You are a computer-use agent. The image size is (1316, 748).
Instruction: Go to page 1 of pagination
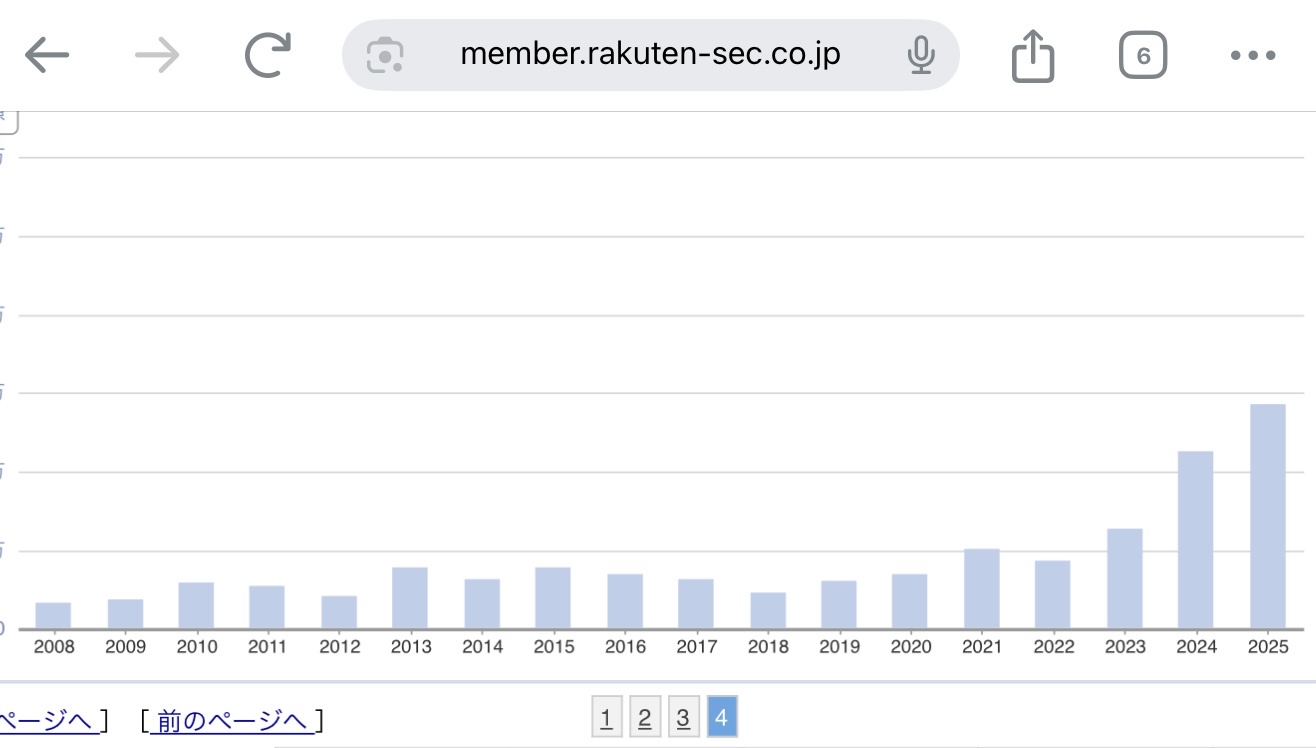click(606, 717)
